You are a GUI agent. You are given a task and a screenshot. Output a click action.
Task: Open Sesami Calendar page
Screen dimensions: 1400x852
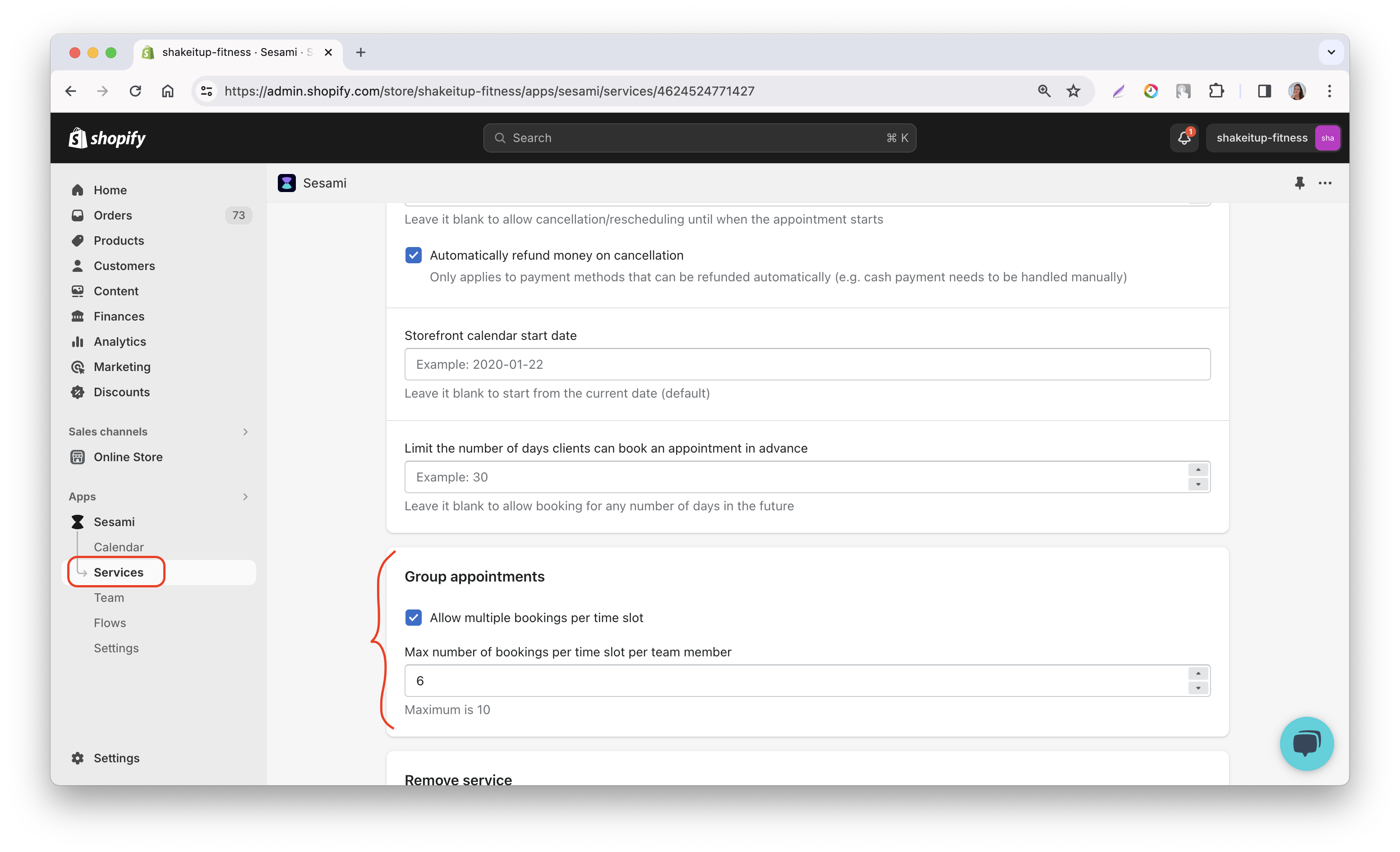point(118,547)
